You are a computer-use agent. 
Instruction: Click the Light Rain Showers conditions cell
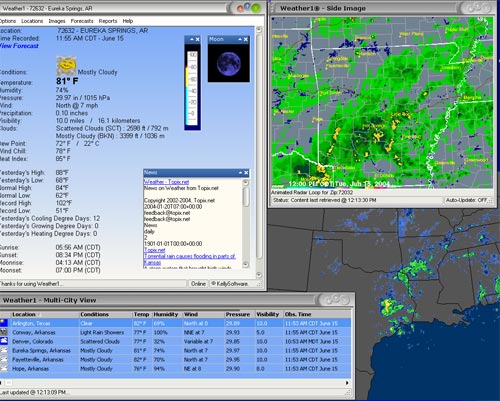click(102, 332)
